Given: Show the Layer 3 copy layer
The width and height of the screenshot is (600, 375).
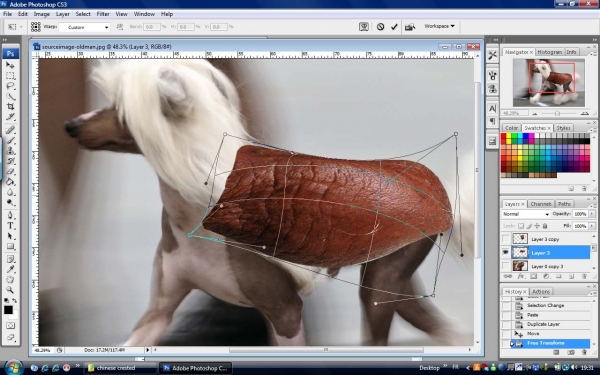Looking at the screenshot, I should coord(506,239).
